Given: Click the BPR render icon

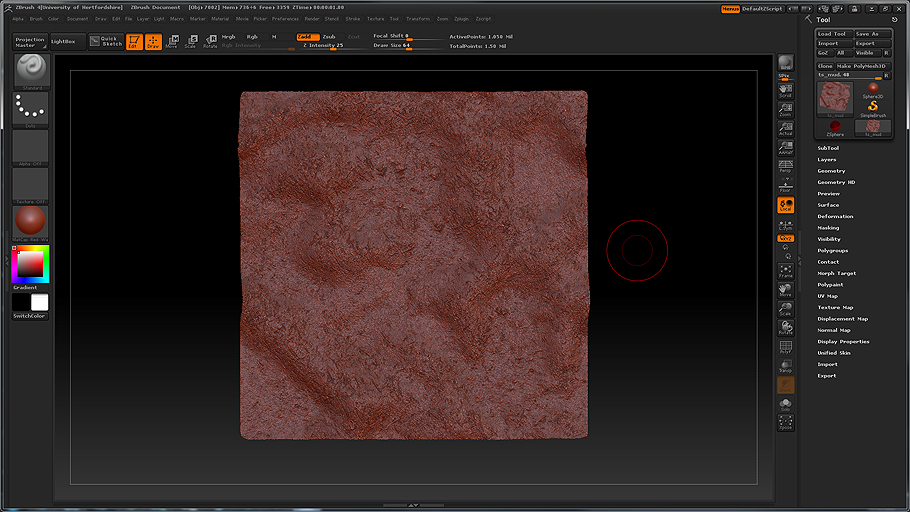Looking at the screenshot, I should [x=785, y=63].
